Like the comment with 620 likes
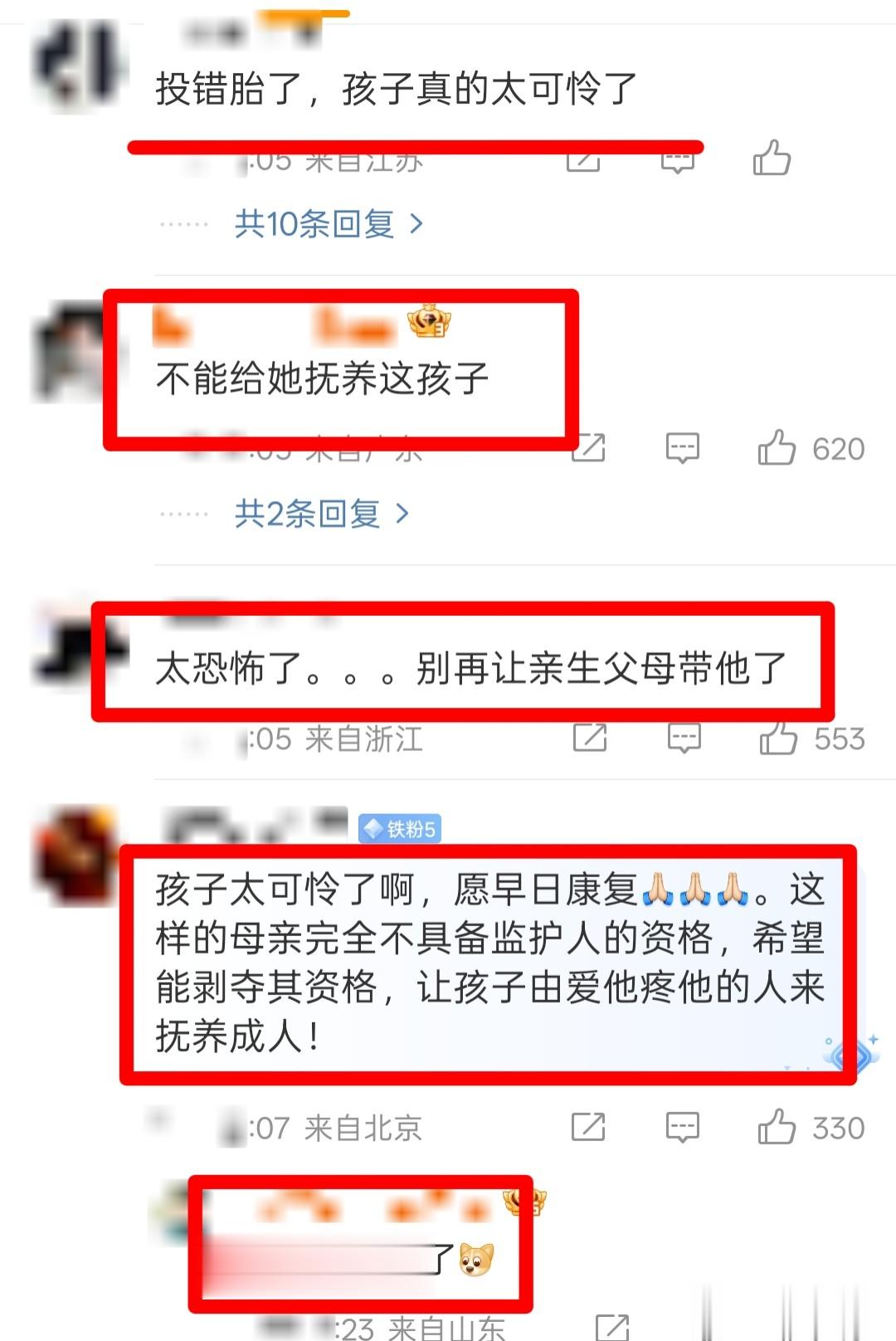Image resolution: width=896 pixels, height=1341 pixels. click(777, 448)
